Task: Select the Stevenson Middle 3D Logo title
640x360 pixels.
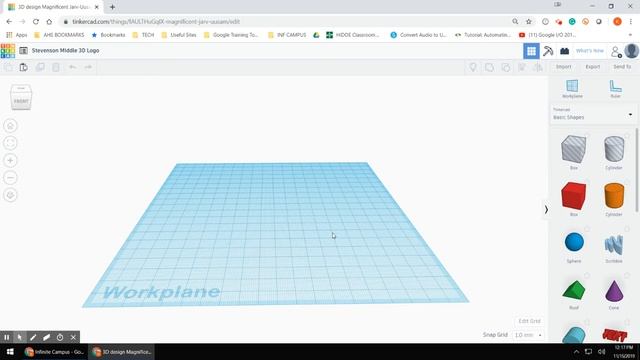Action: 66,51
